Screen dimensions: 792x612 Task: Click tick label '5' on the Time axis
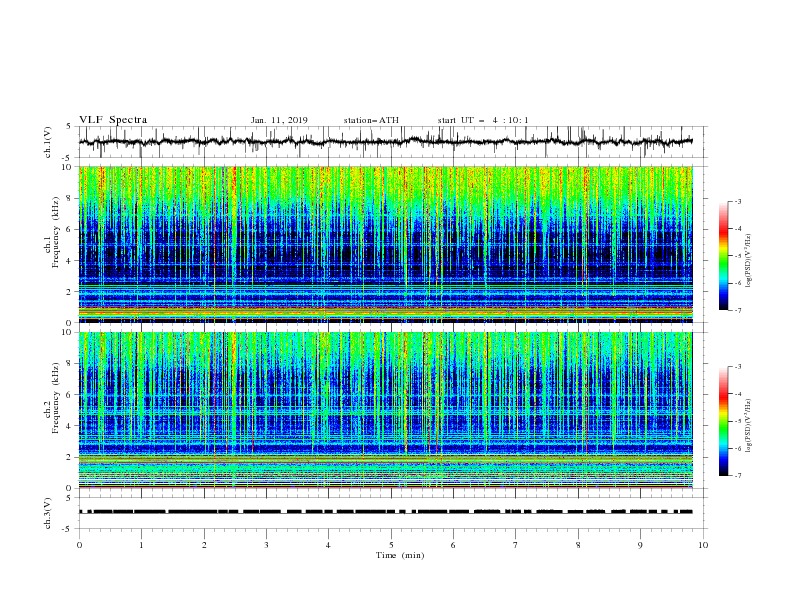pyautogui.click(x=391, y=545)
